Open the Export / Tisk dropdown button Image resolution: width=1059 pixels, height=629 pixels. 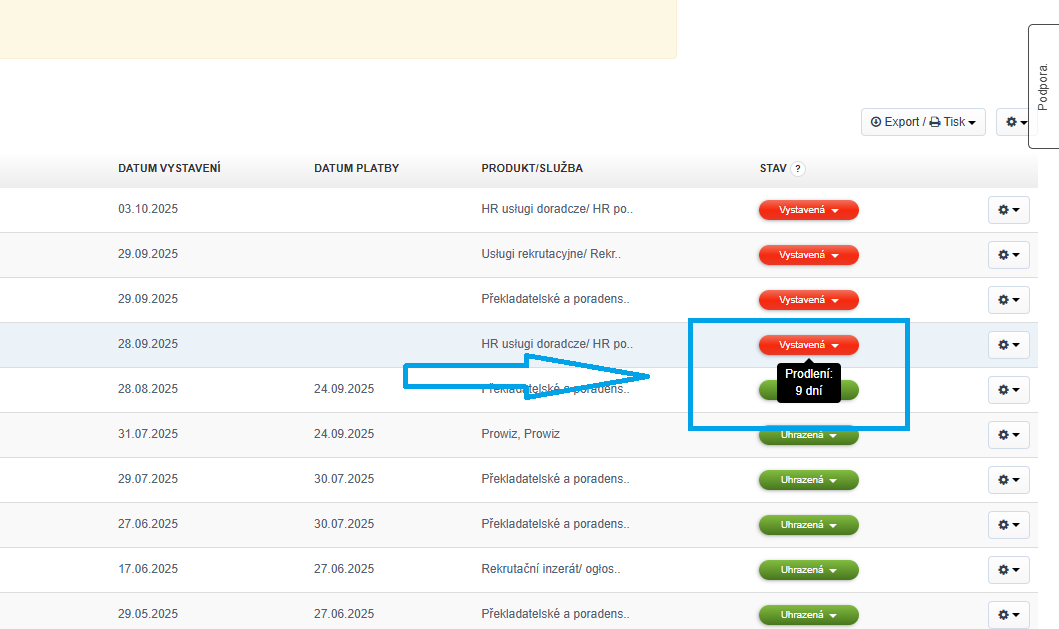[x=923, y=122]
